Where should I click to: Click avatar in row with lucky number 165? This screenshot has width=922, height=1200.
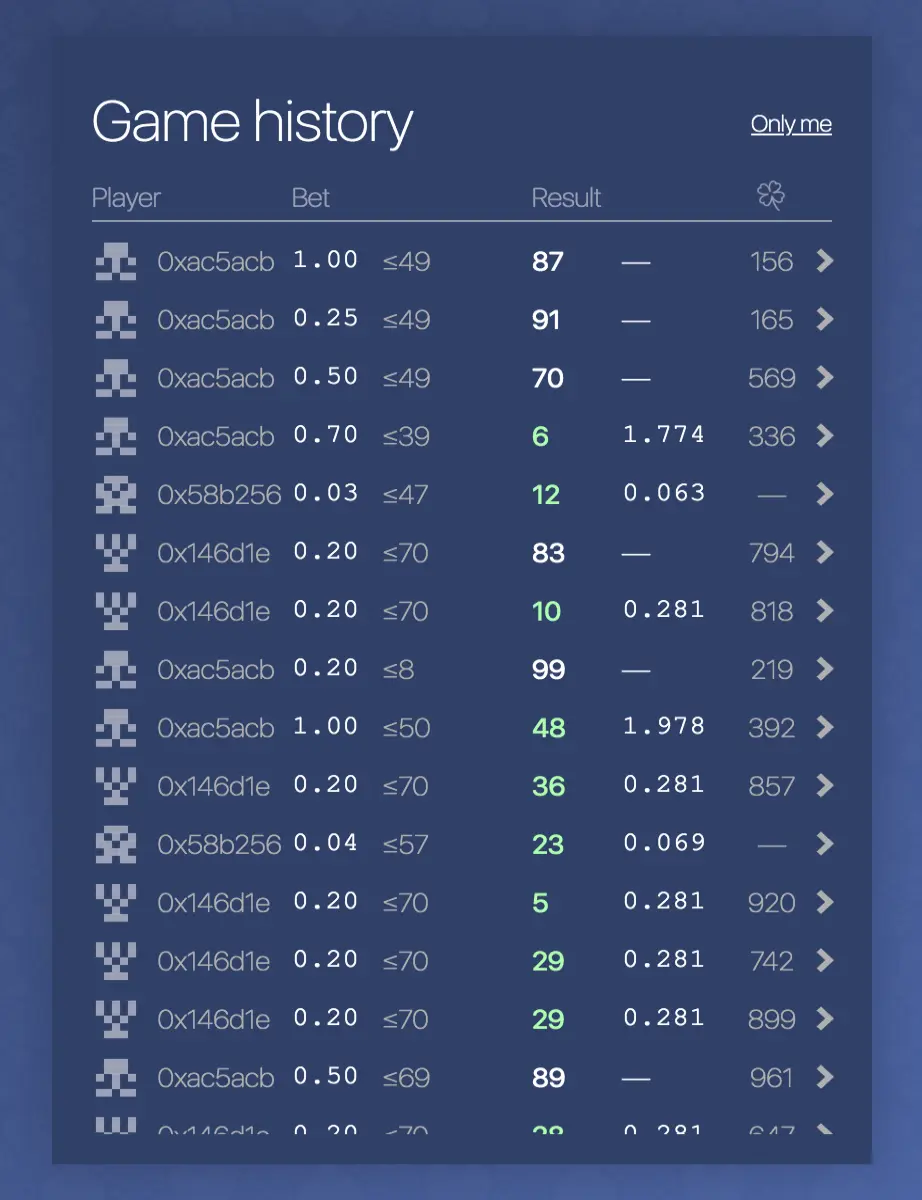[x=116, y=320]
